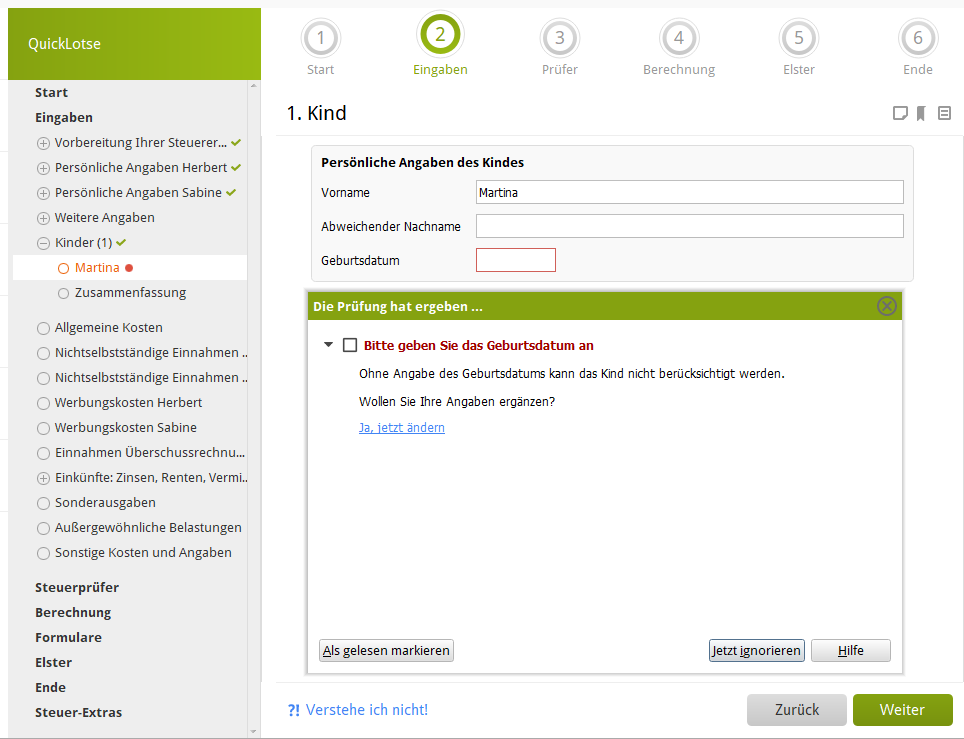The image size is (964, 739).
Task: Select step 6 Ende circle
Action: pos(917,39)
